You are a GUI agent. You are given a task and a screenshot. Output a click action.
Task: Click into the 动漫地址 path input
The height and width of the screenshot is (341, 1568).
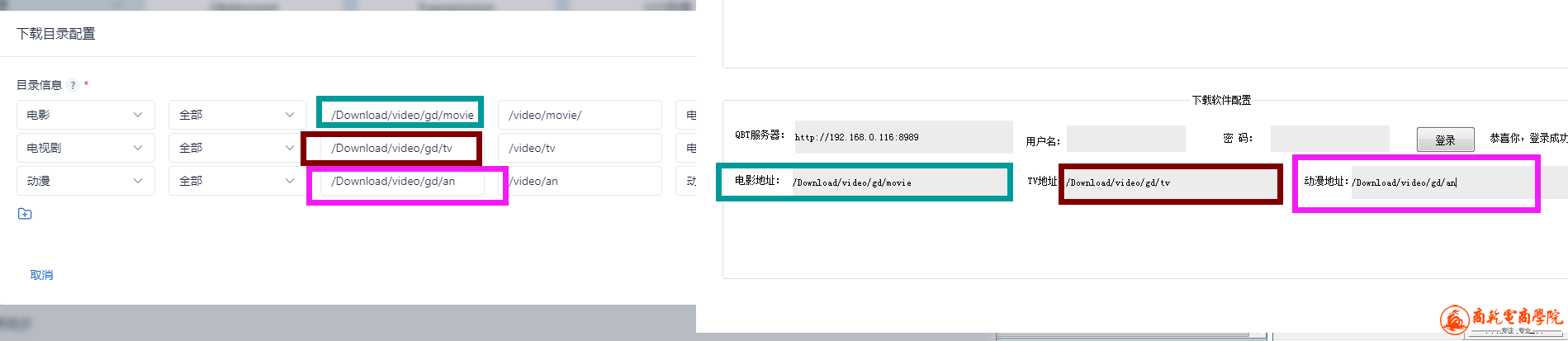[x=1441, y=182]
